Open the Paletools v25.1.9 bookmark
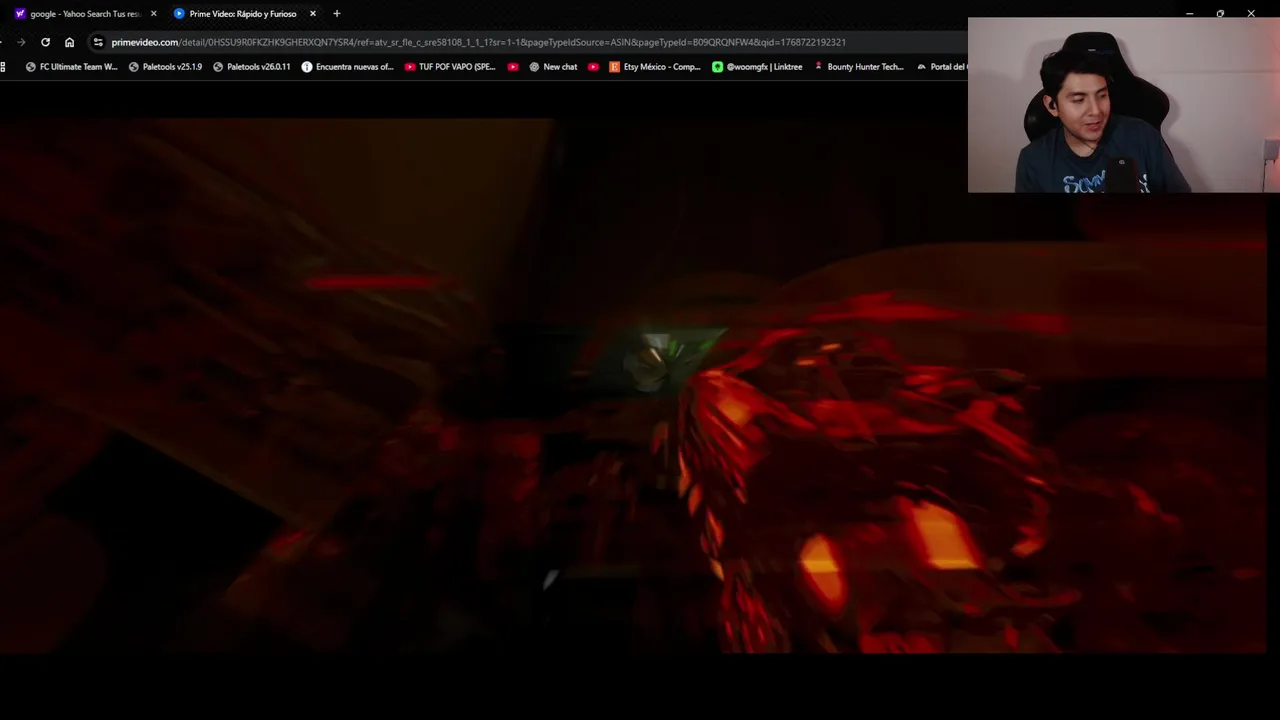1280x720 pixels. click(x=165, y=67)
